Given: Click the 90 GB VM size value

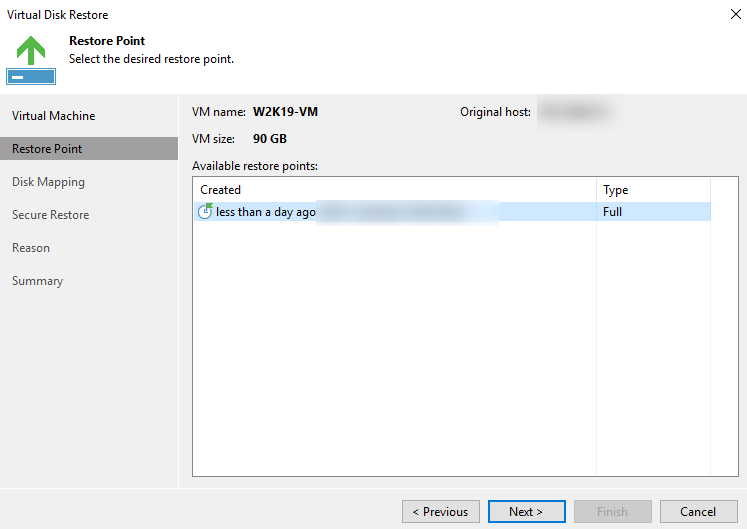Looking at the screenshot, I should tap(270, 139).
